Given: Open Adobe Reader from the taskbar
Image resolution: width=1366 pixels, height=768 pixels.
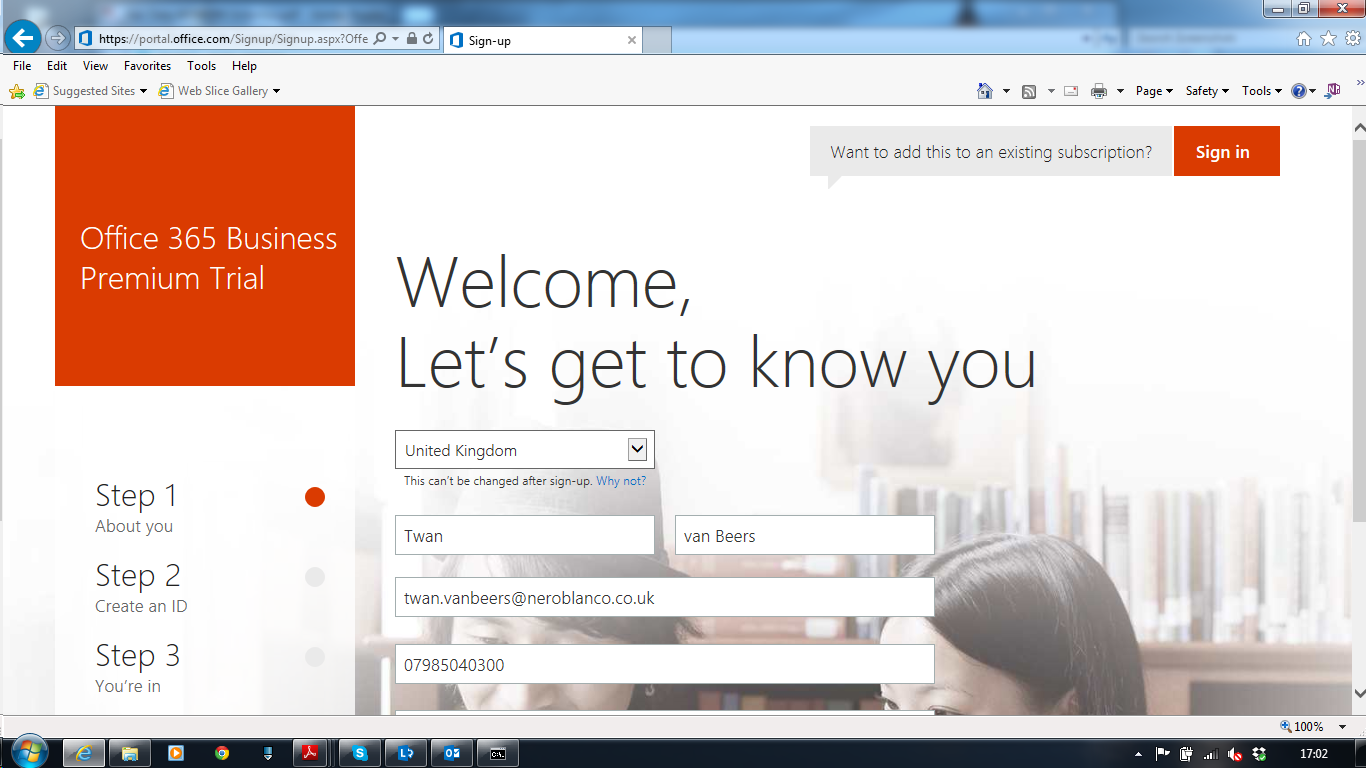Looking at the screenshot, I should coord(311,753).
